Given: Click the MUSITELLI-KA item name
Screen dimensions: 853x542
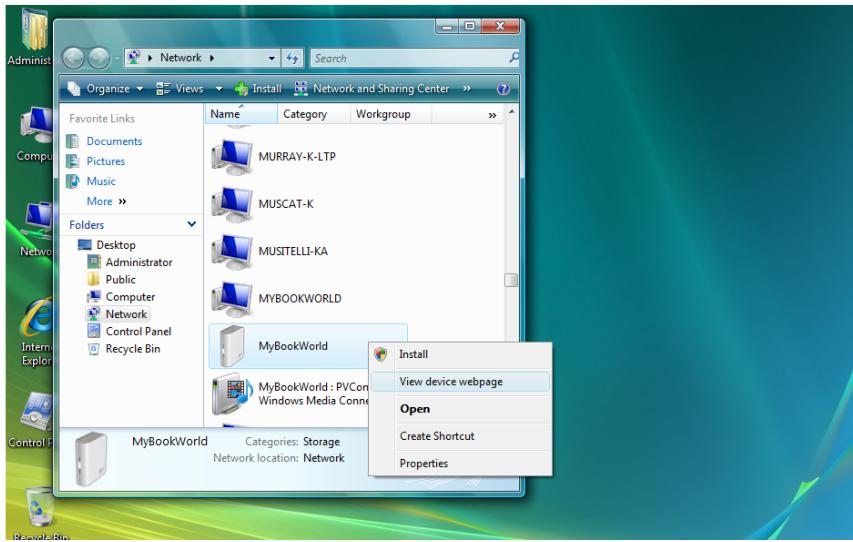Looking at the screenshot, I should [x=293, y=251].
